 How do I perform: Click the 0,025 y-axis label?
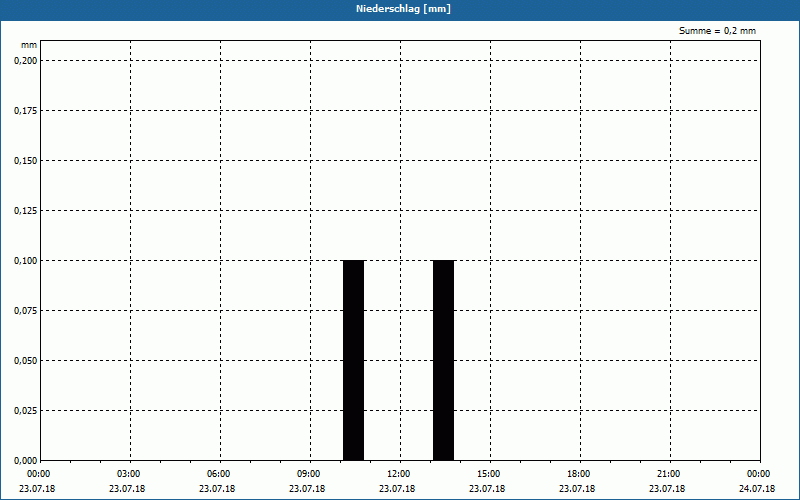click(x=26, y=411)
